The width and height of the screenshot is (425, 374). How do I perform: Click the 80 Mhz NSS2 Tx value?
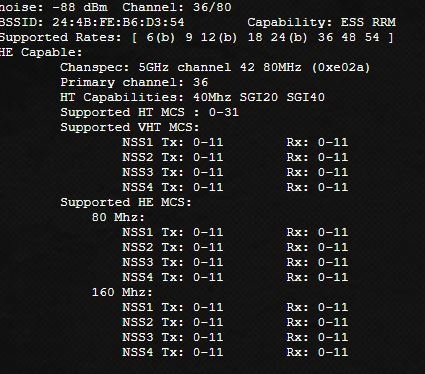pyautogui.click(x=208, y=247)
